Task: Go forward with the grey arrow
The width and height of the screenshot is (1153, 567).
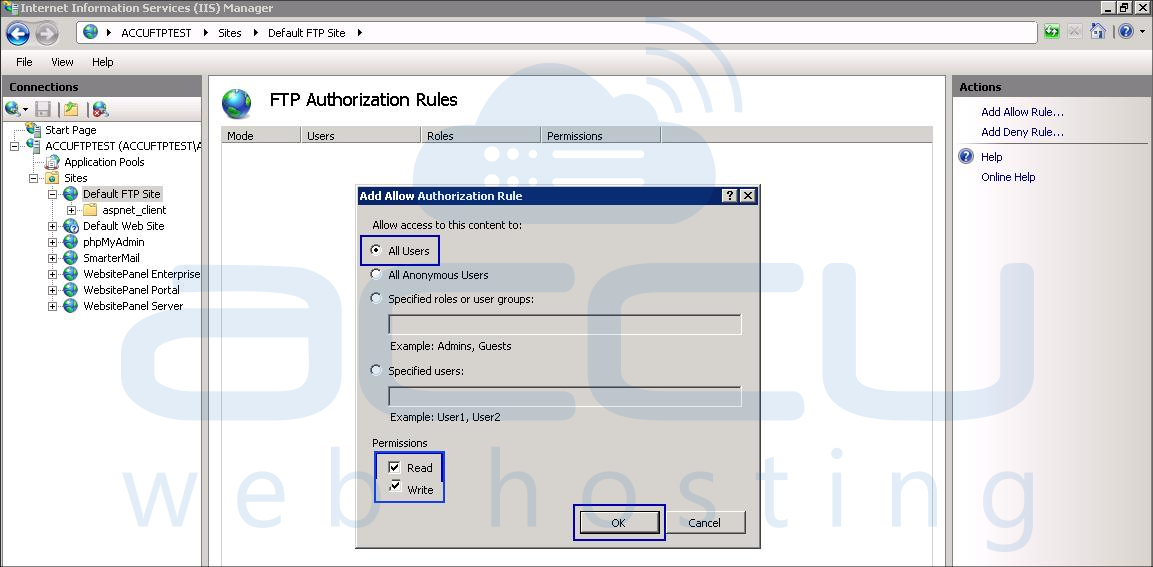Action: 46,33
